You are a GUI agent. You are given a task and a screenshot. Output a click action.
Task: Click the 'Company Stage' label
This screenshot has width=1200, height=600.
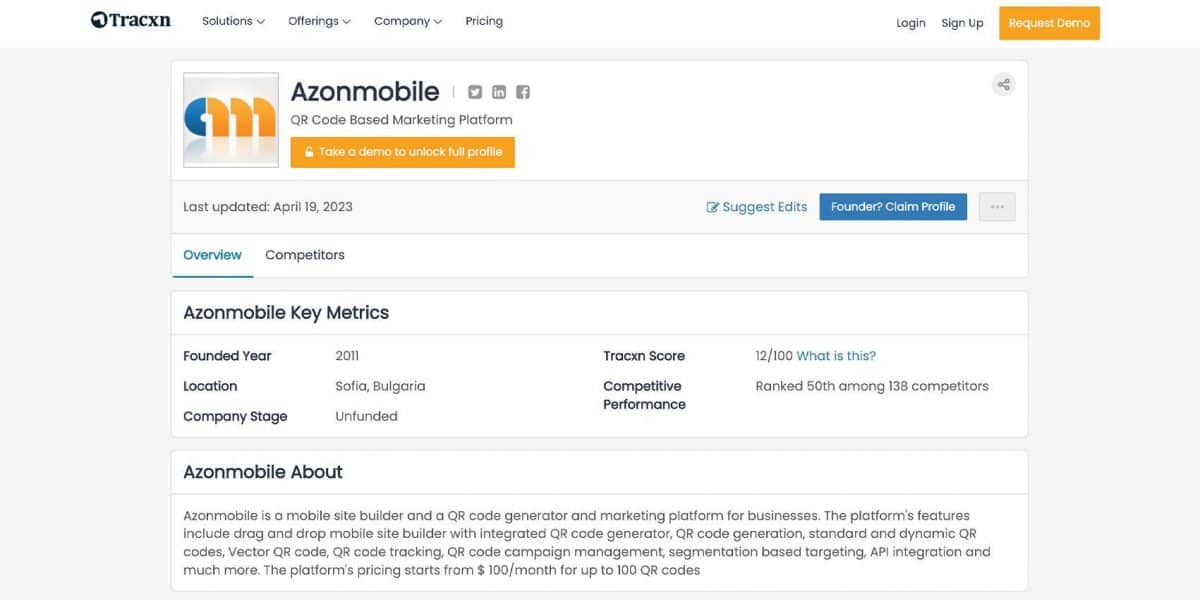pyautogui.click(x=235, y=417)
